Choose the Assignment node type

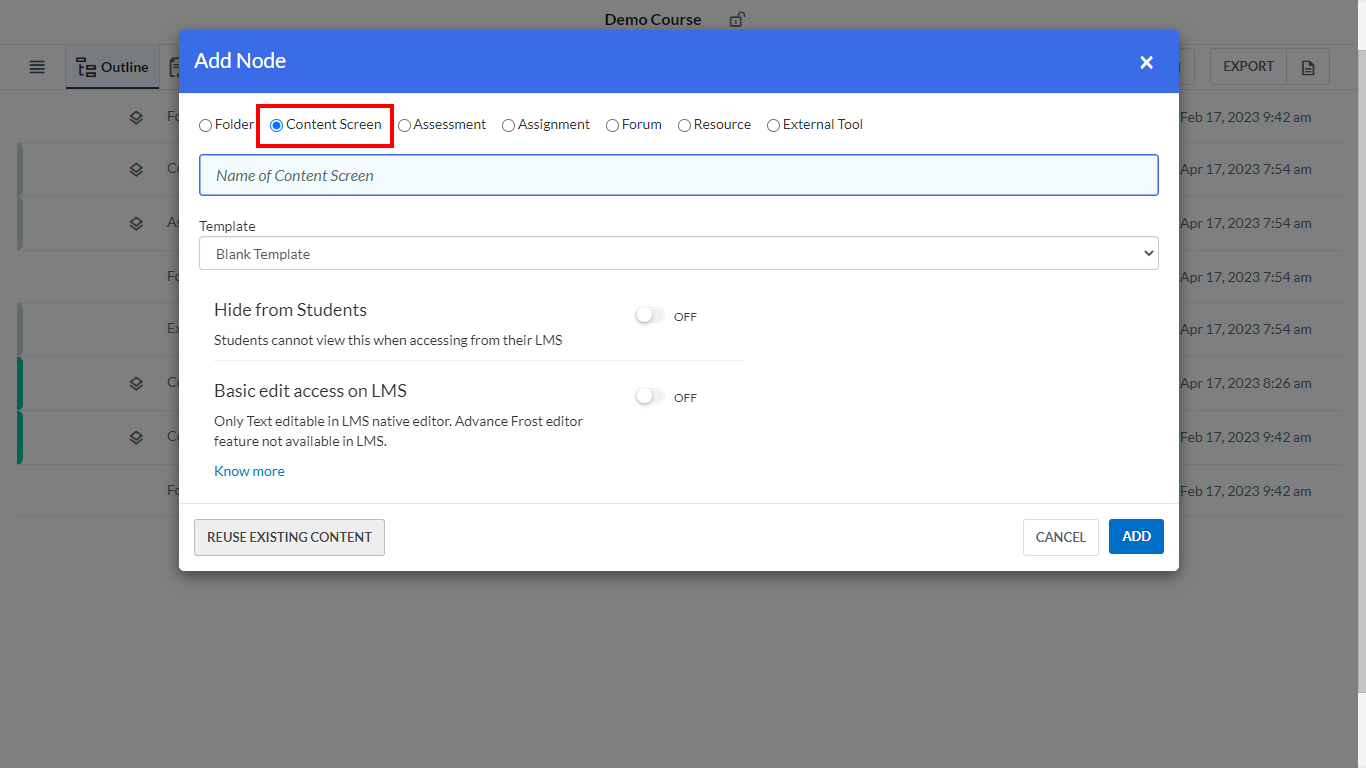[508, 125]
